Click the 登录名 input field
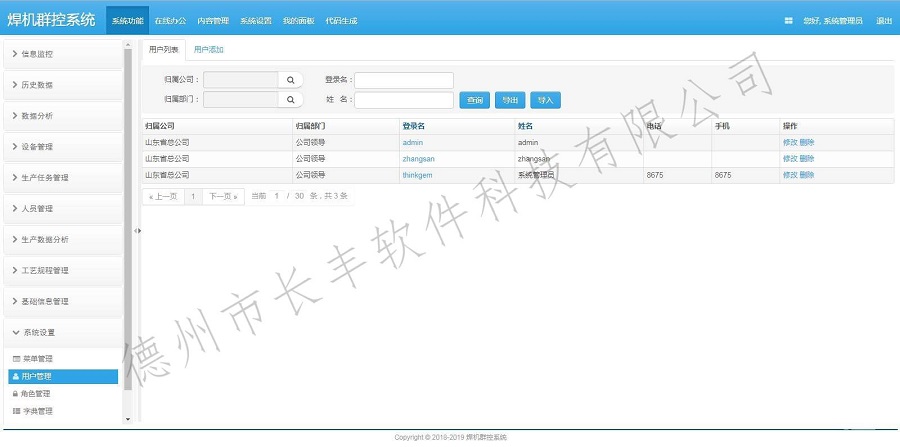This screenshot has width=900, height=447. click(x=404, y=80)
